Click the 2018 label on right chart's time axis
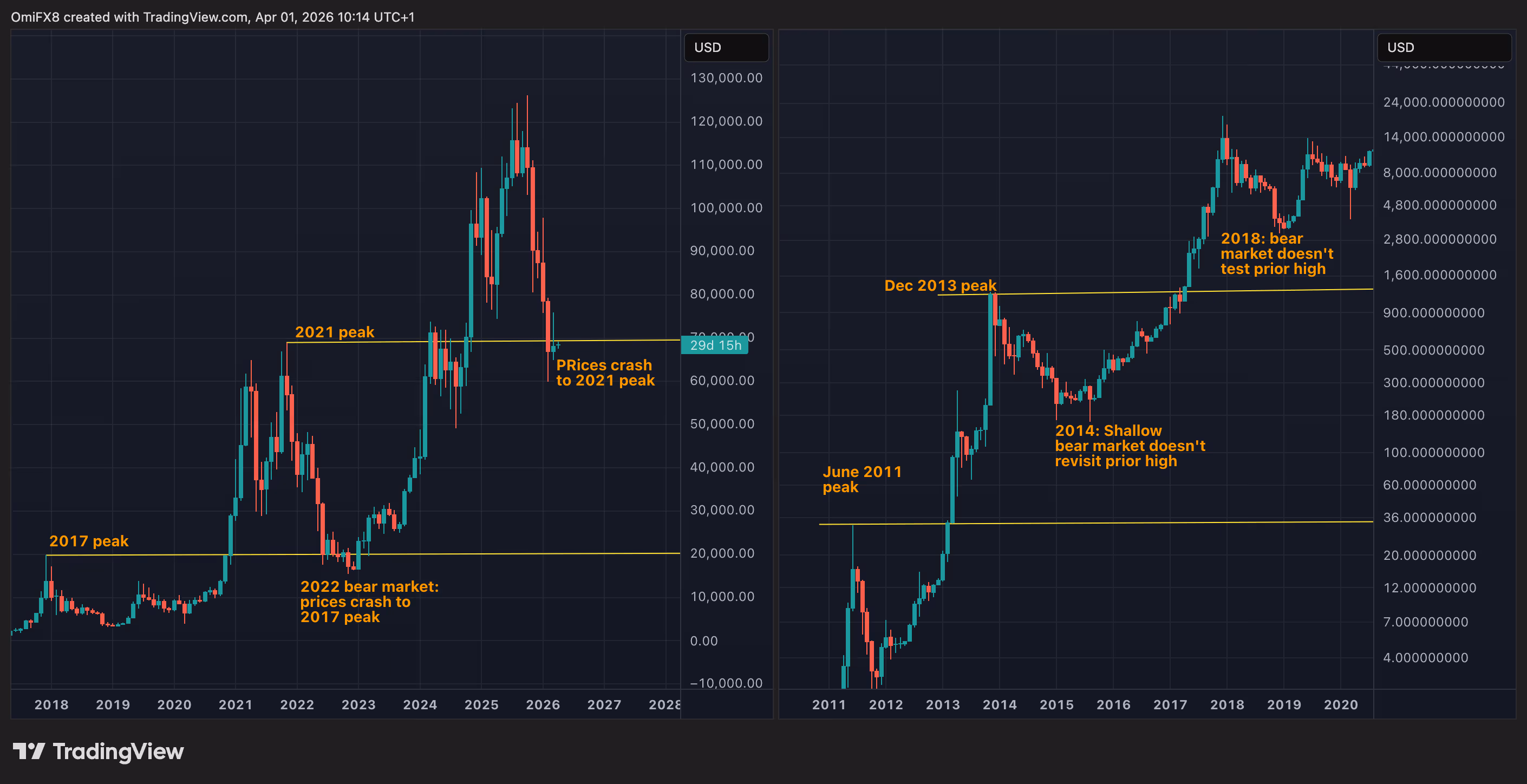The image size is (1527, 784). point(1226,704)
